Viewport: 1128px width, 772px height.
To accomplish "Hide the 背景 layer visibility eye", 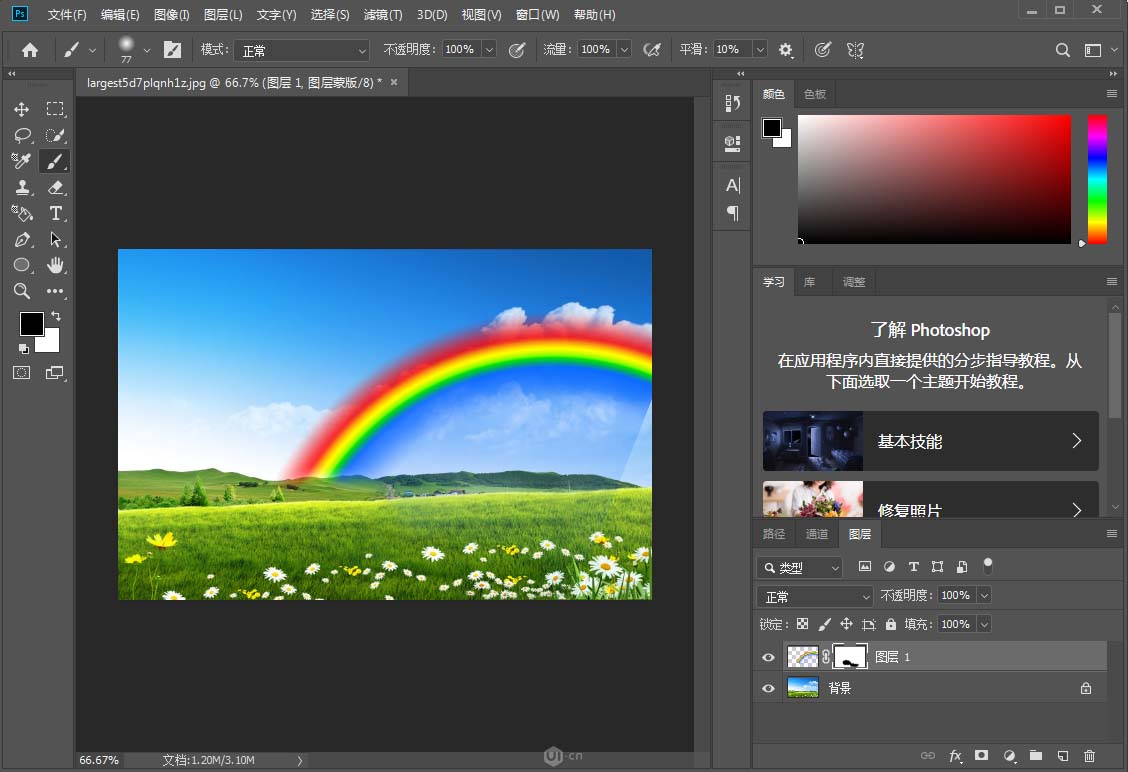I will coord(768,689).
